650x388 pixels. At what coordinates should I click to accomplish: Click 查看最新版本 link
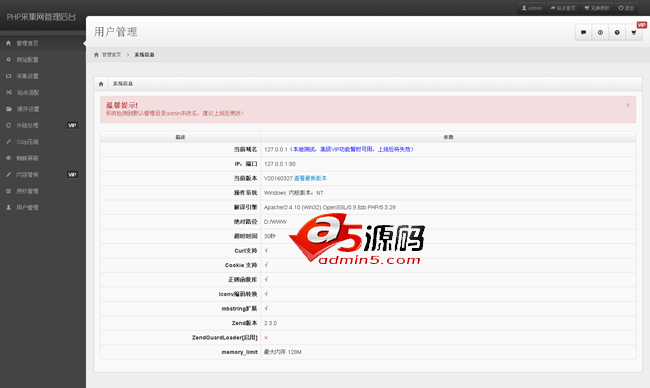pyautogui.click(x=310, y=178)
